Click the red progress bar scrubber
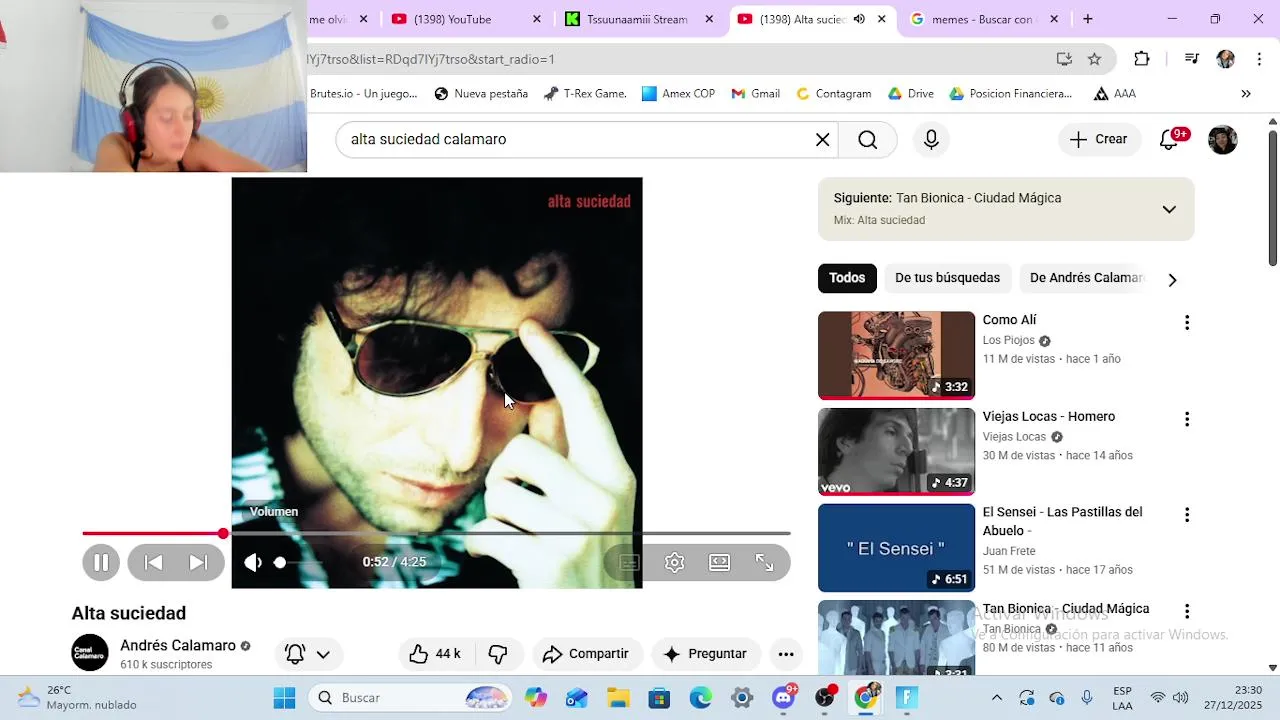This screenshot has width=1280, height=720. point(223,533)
